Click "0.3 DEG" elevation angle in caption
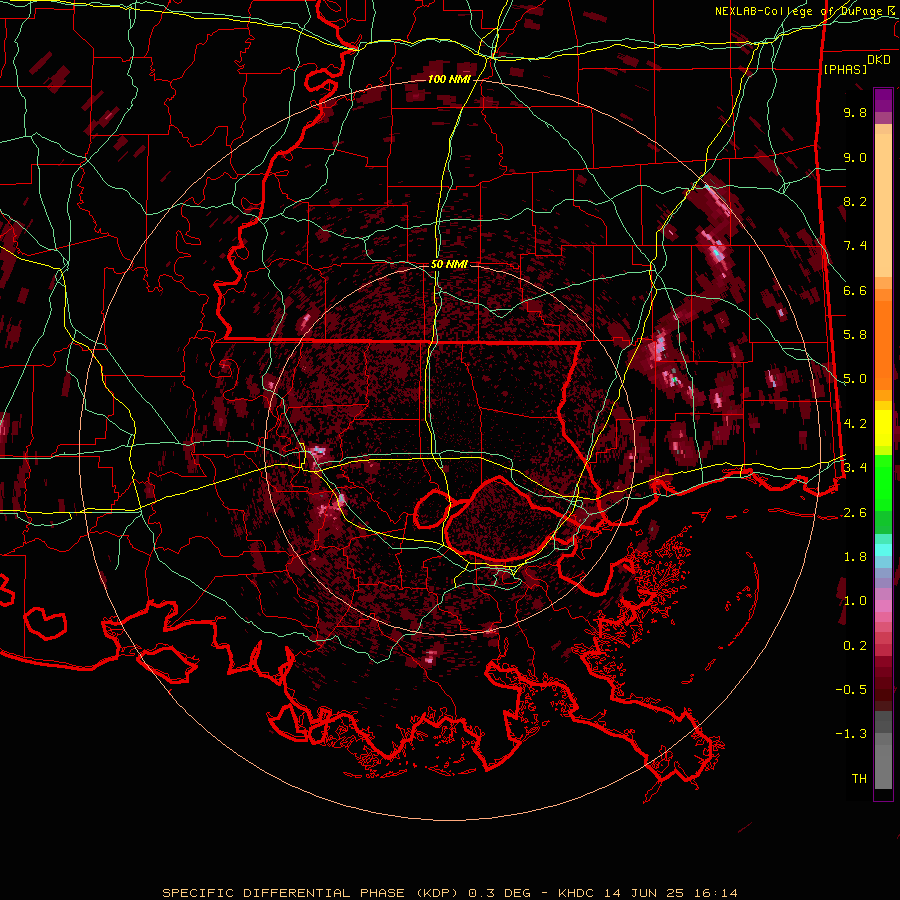The image size is (900, 900). [x=500, y=893]
